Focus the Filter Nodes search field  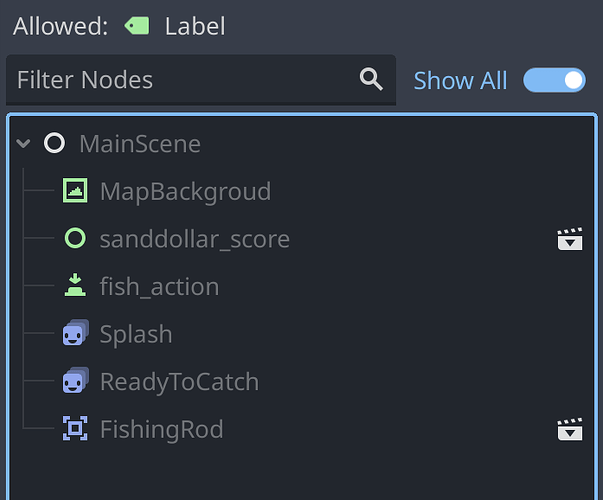click(201, 80)
